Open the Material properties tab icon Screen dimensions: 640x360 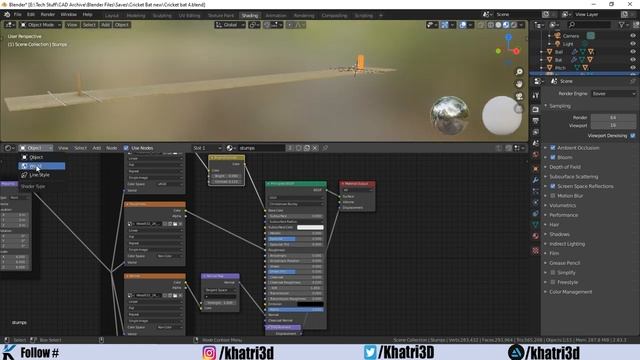[536, 236]
